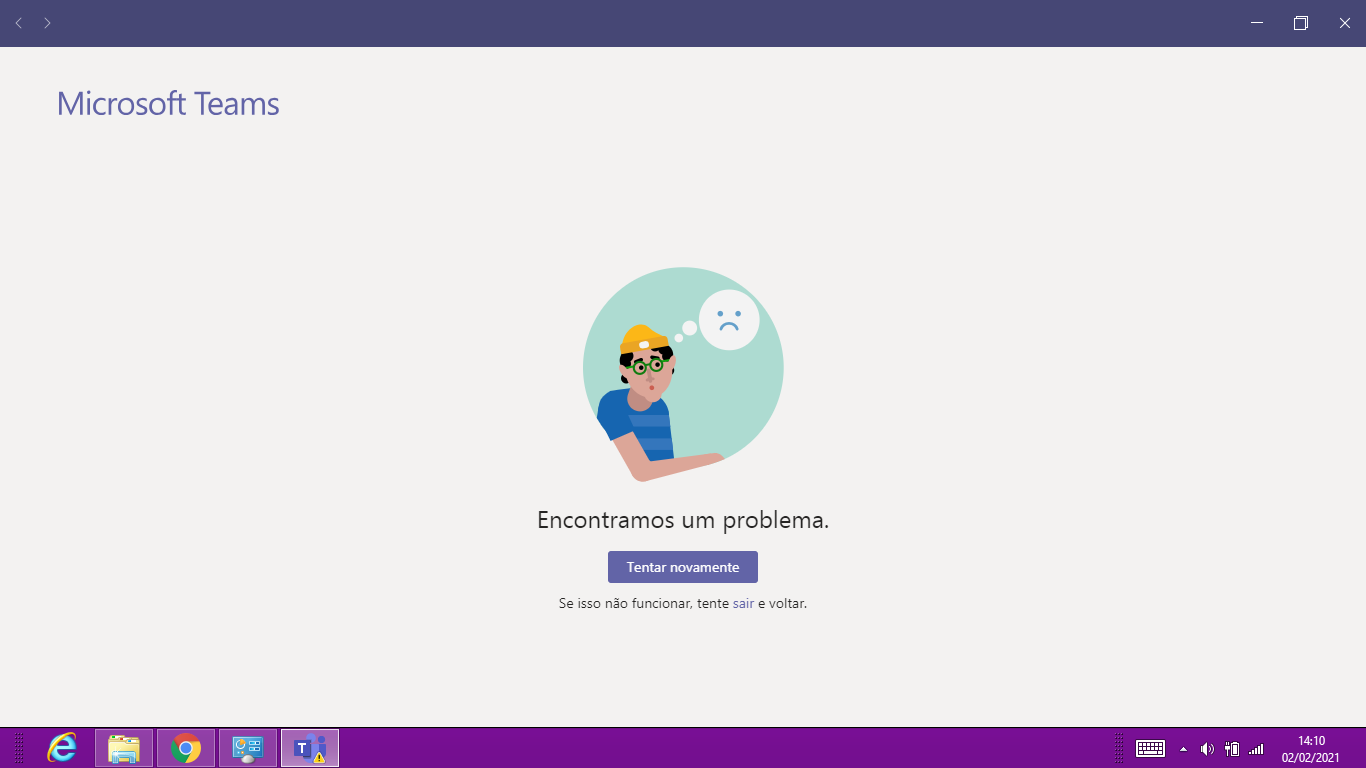Open the network signal tray icon
Image resolution: width=1366 pixels, height=768 pixels.
[1256, 748]
